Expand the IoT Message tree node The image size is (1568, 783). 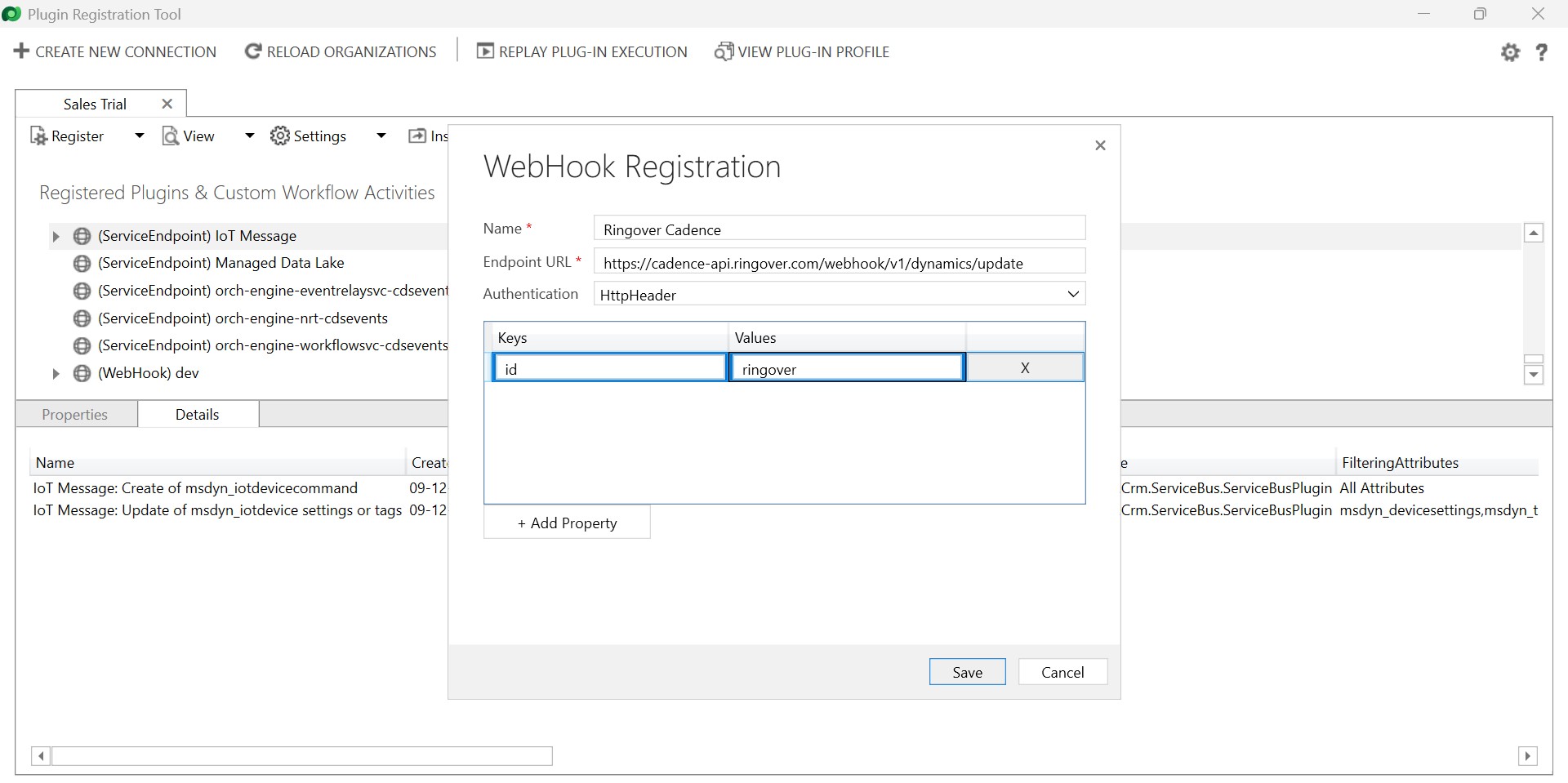point(56,236)
